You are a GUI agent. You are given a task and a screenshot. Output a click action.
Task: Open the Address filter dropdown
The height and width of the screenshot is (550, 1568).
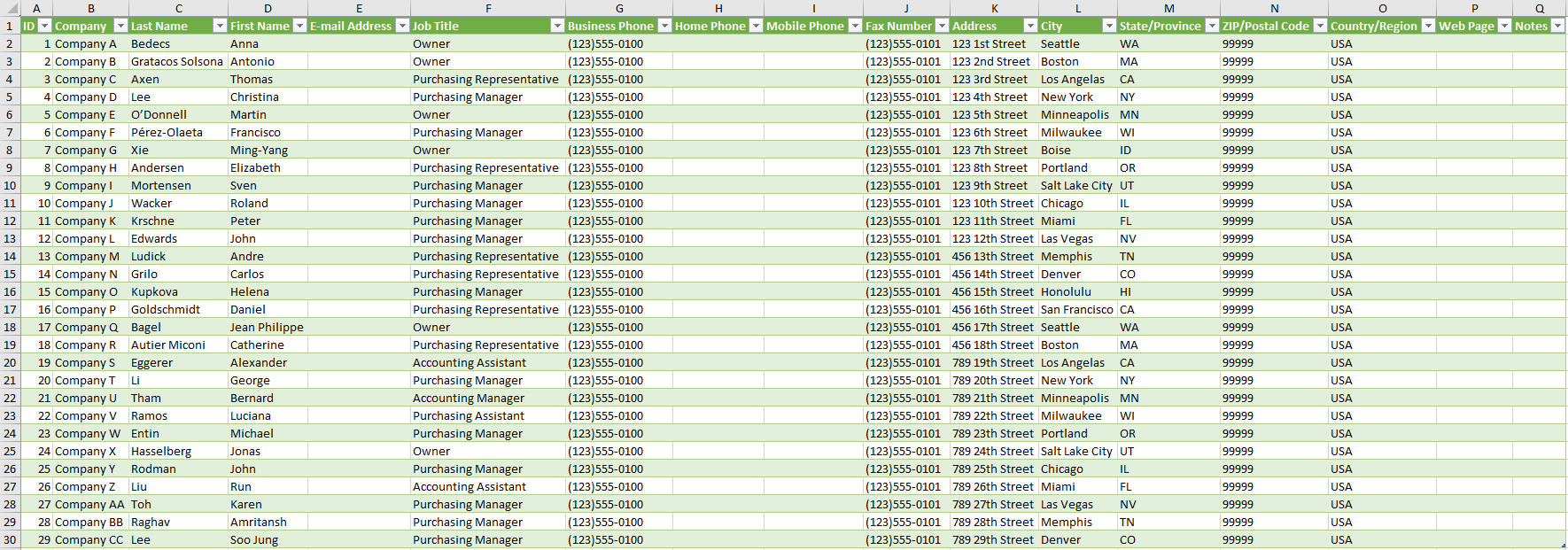(x=1030, y=26)
